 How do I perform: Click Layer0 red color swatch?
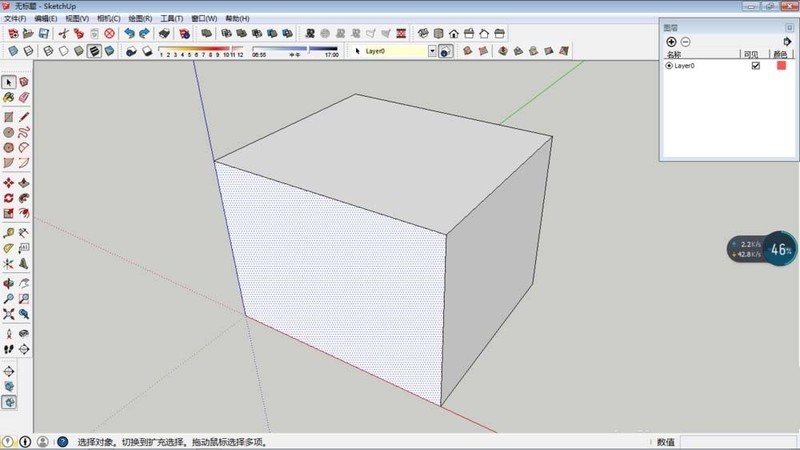click(x=781, y=65)
